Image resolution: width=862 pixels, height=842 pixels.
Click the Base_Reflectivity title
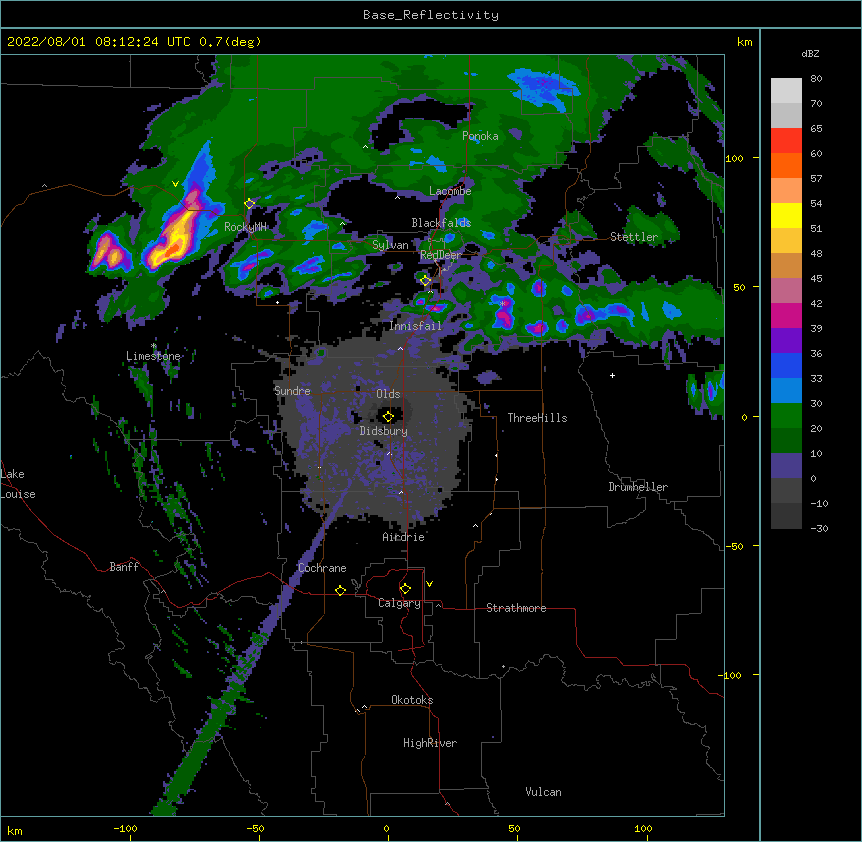pos(431,15)
